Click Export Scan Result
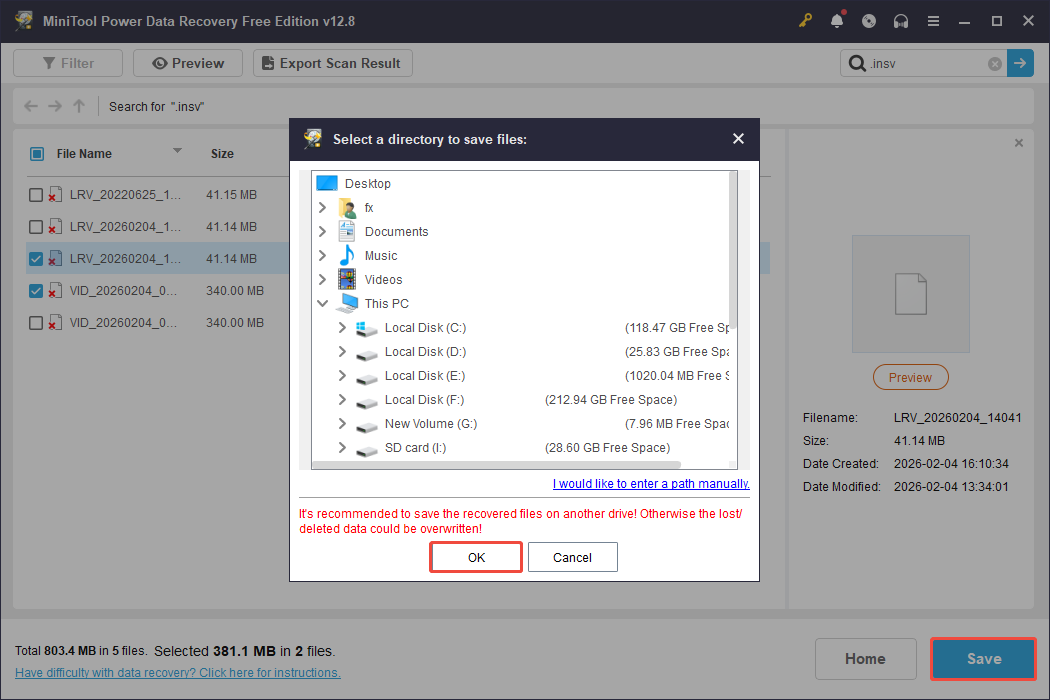The image size is (1050, 700). click(332, 62)
